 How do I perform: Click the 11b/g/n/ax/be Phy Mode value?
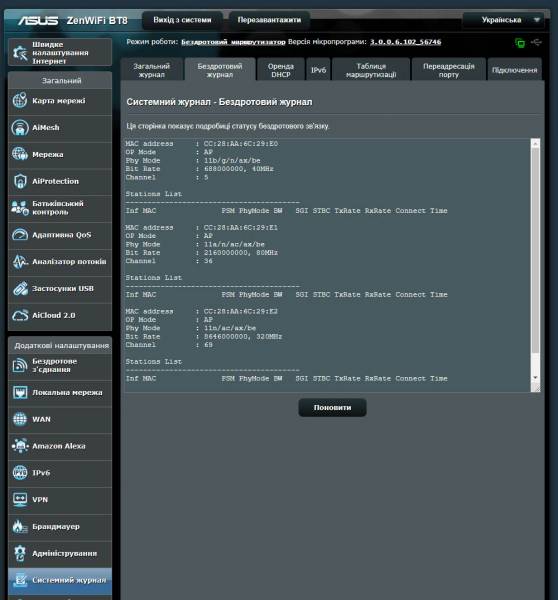232,161
